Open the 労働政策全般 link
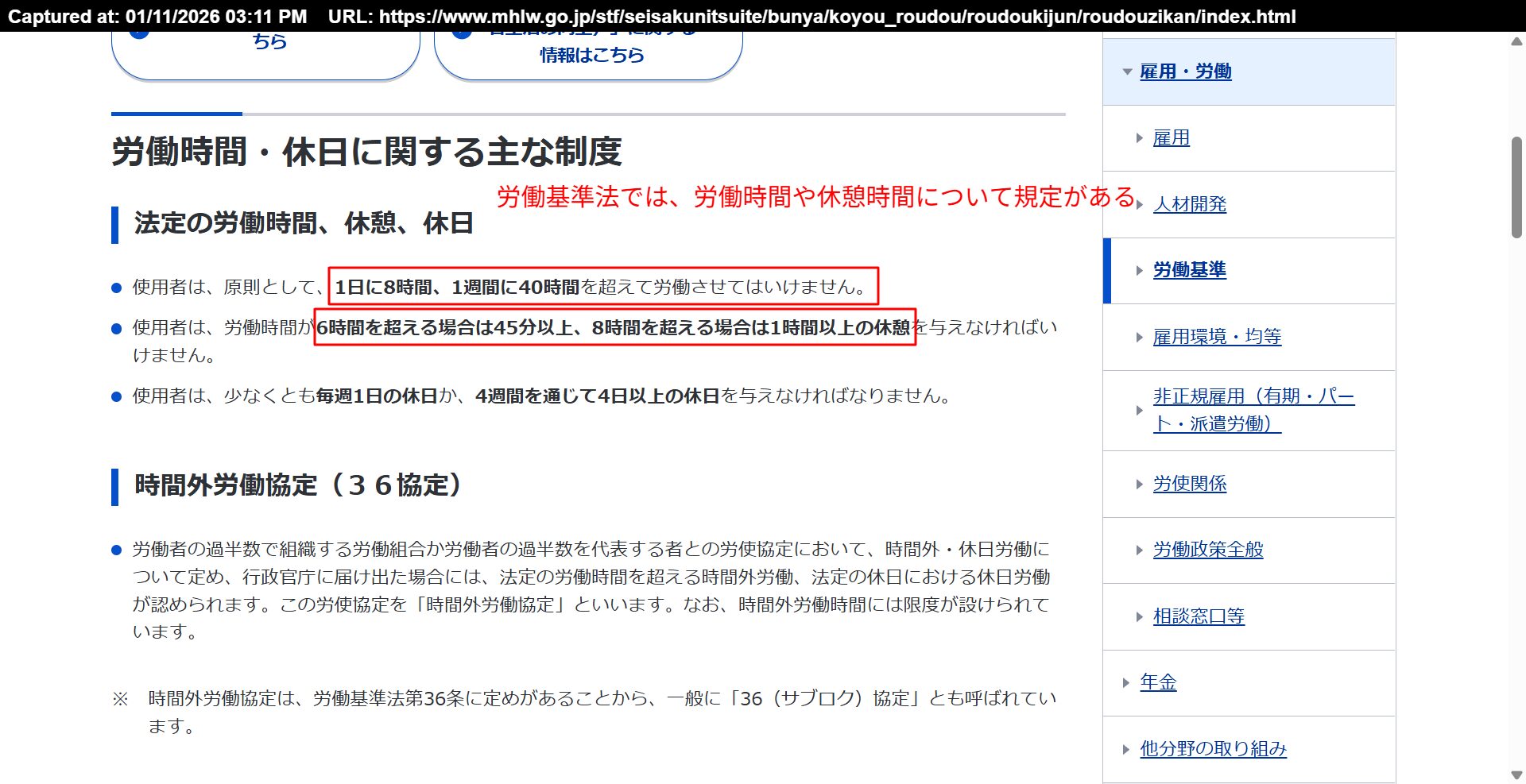 (1208, 550)
